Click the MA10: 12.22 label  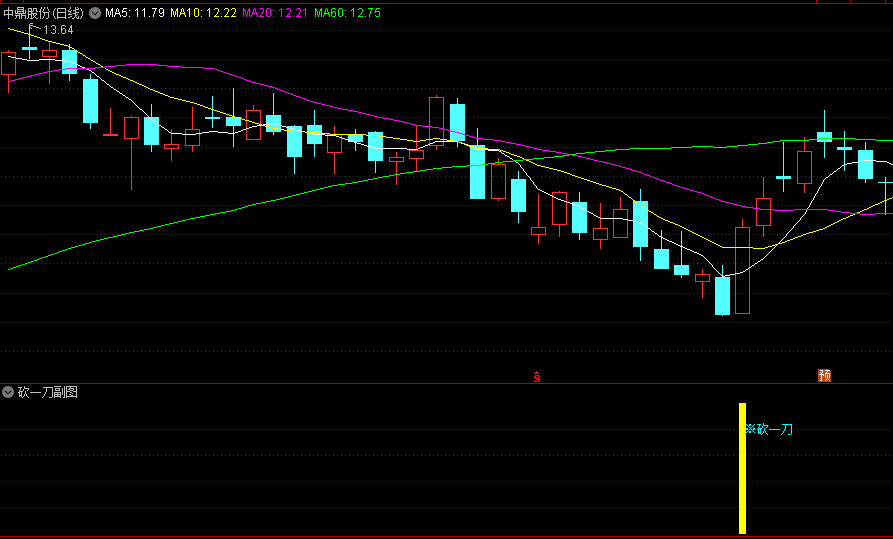tap(203, 13)
